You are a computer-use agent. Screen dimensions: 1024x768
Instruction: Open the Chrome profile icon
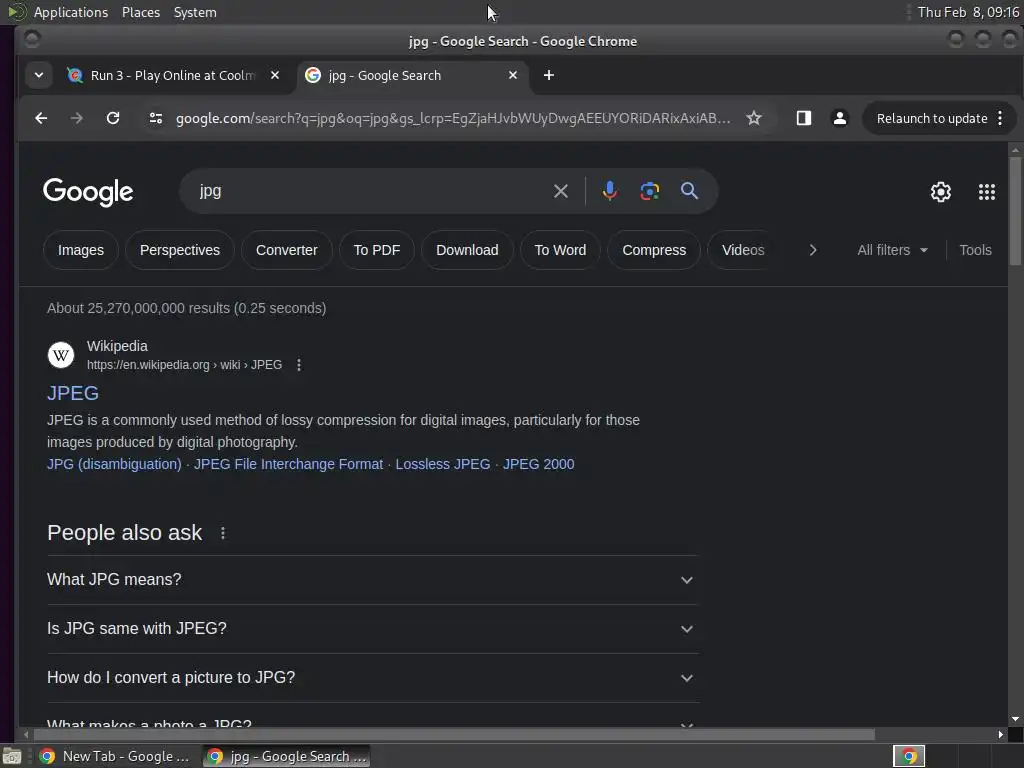click(840, 118)
